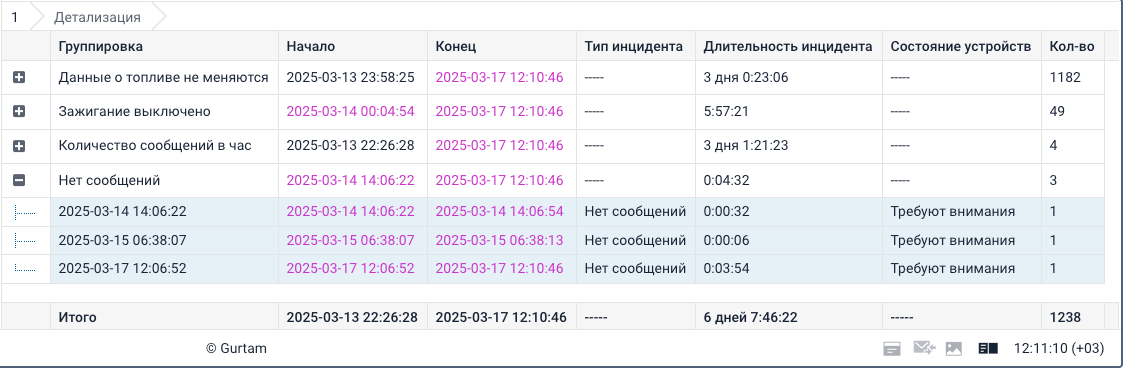The height and width of the screenshot is (368, 1123).
Task: Click 'Нет сообщений' type in the 0:00:06 row
Action: point(635,241)
